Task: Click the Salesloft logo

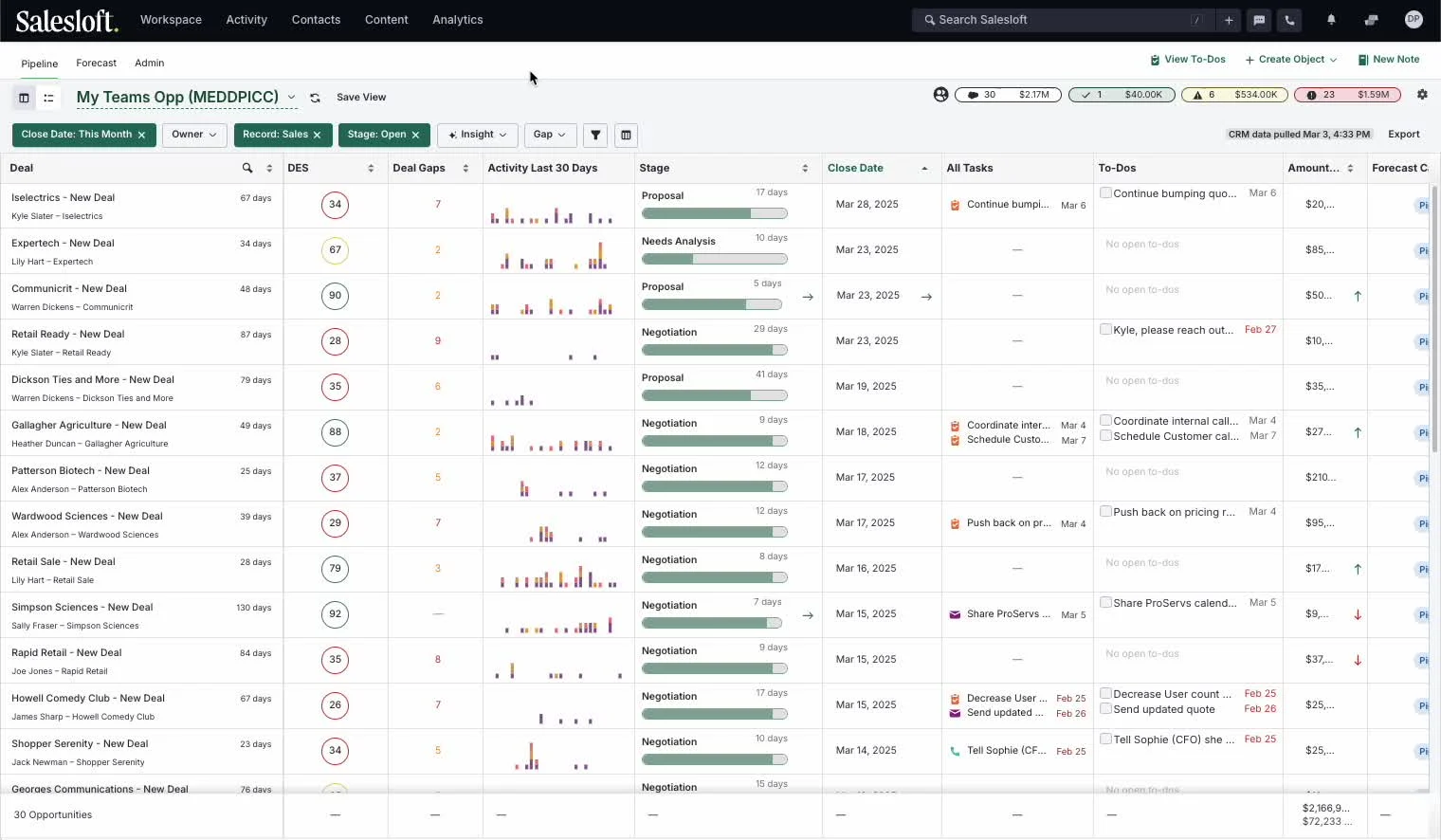Action: [x=66, y=20]
